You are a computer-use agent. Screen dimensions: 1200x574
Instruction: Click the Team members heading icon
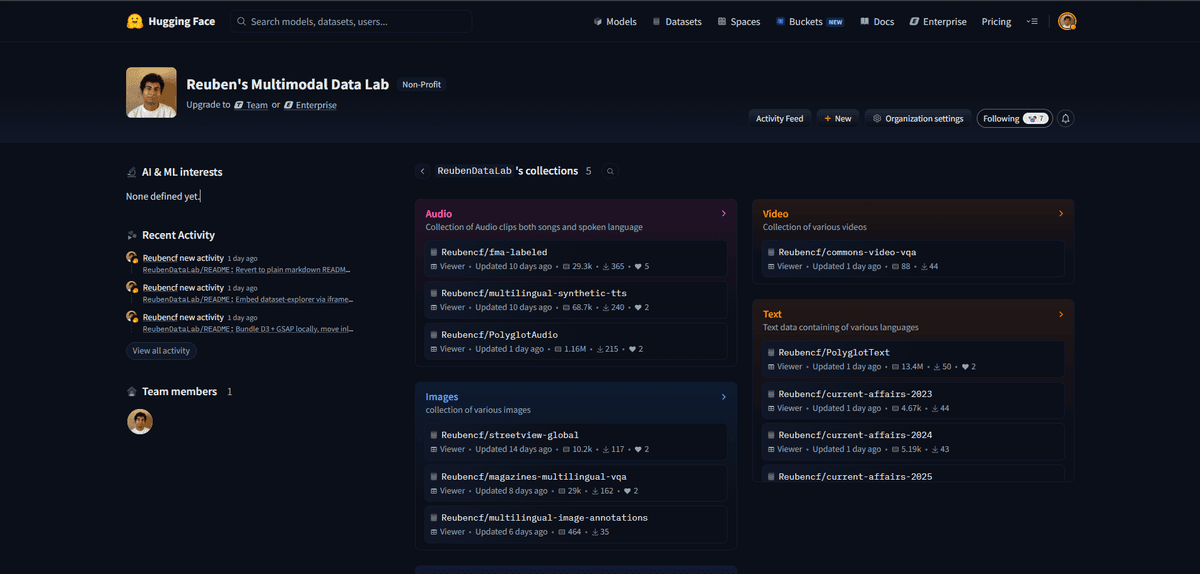131,392
